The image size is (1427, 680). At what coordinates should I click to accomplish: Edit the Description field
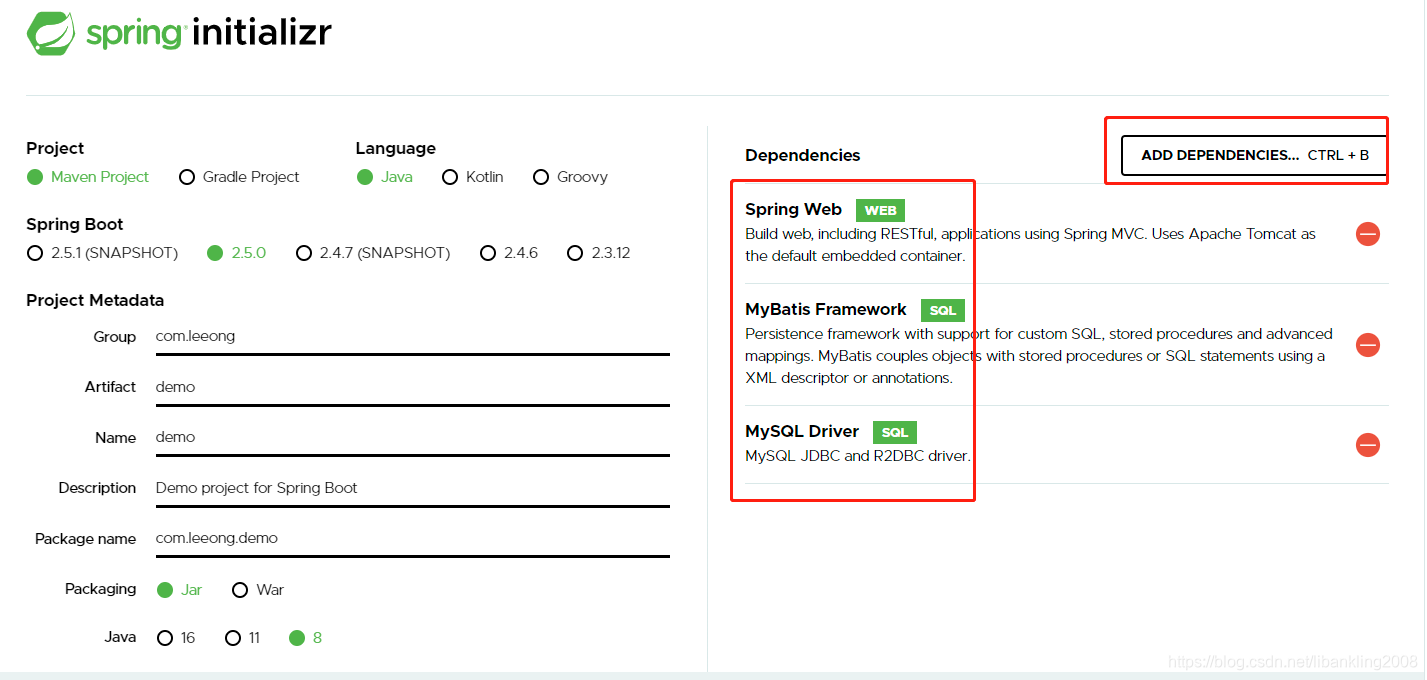(x=412, y=488)
